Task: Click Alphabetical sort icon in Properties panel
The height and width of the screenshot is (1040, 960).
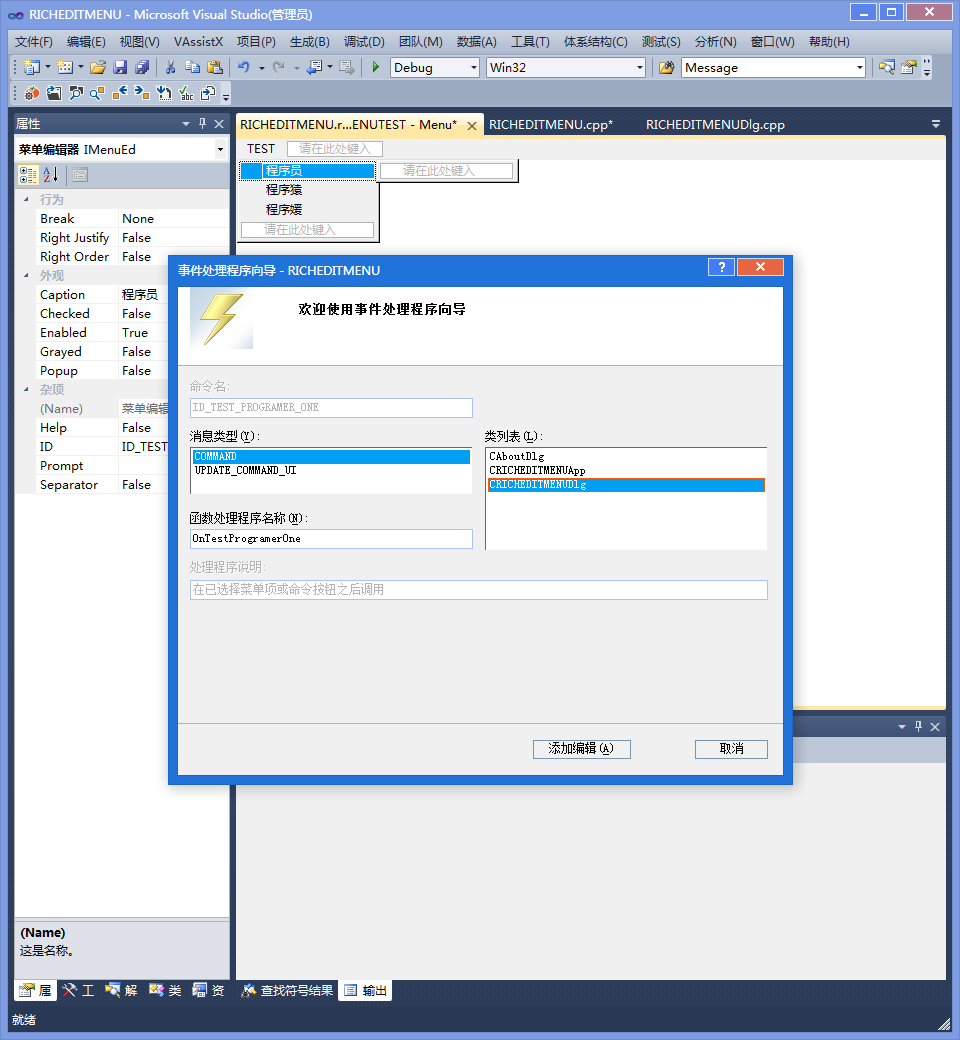Action: 50,175
